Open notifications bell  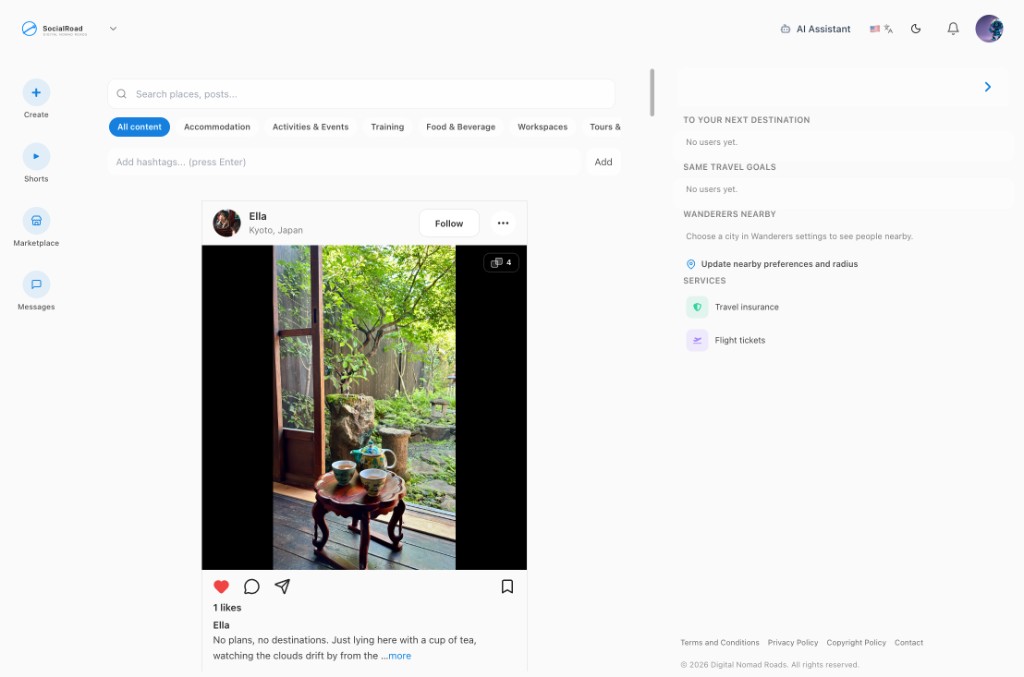click(953, 29)
